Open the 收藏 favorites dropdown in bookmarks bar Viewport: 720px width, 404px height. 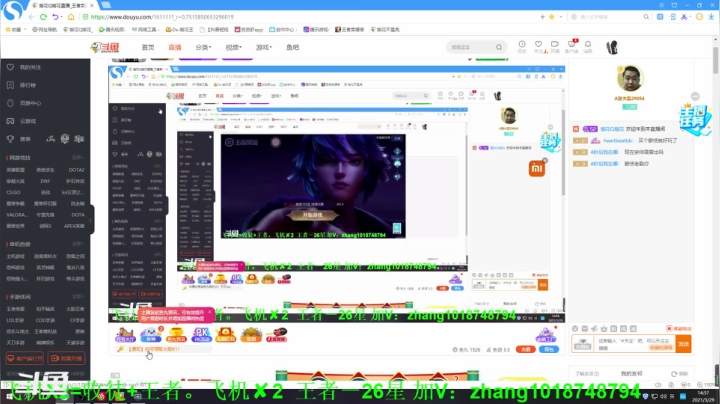[x=14, y=29]
